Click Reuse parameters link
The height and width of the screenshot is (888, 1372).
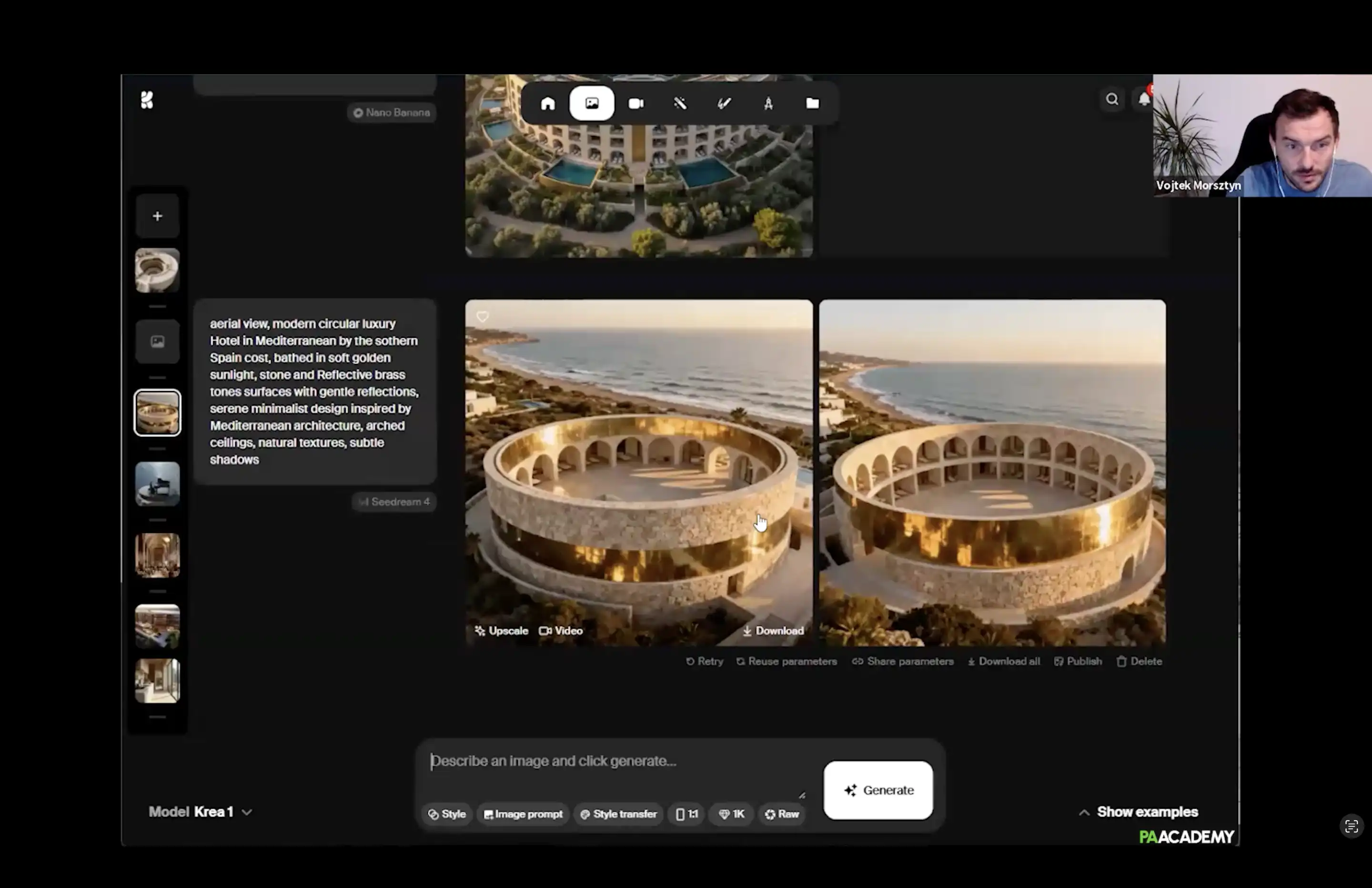click(787, 661)
